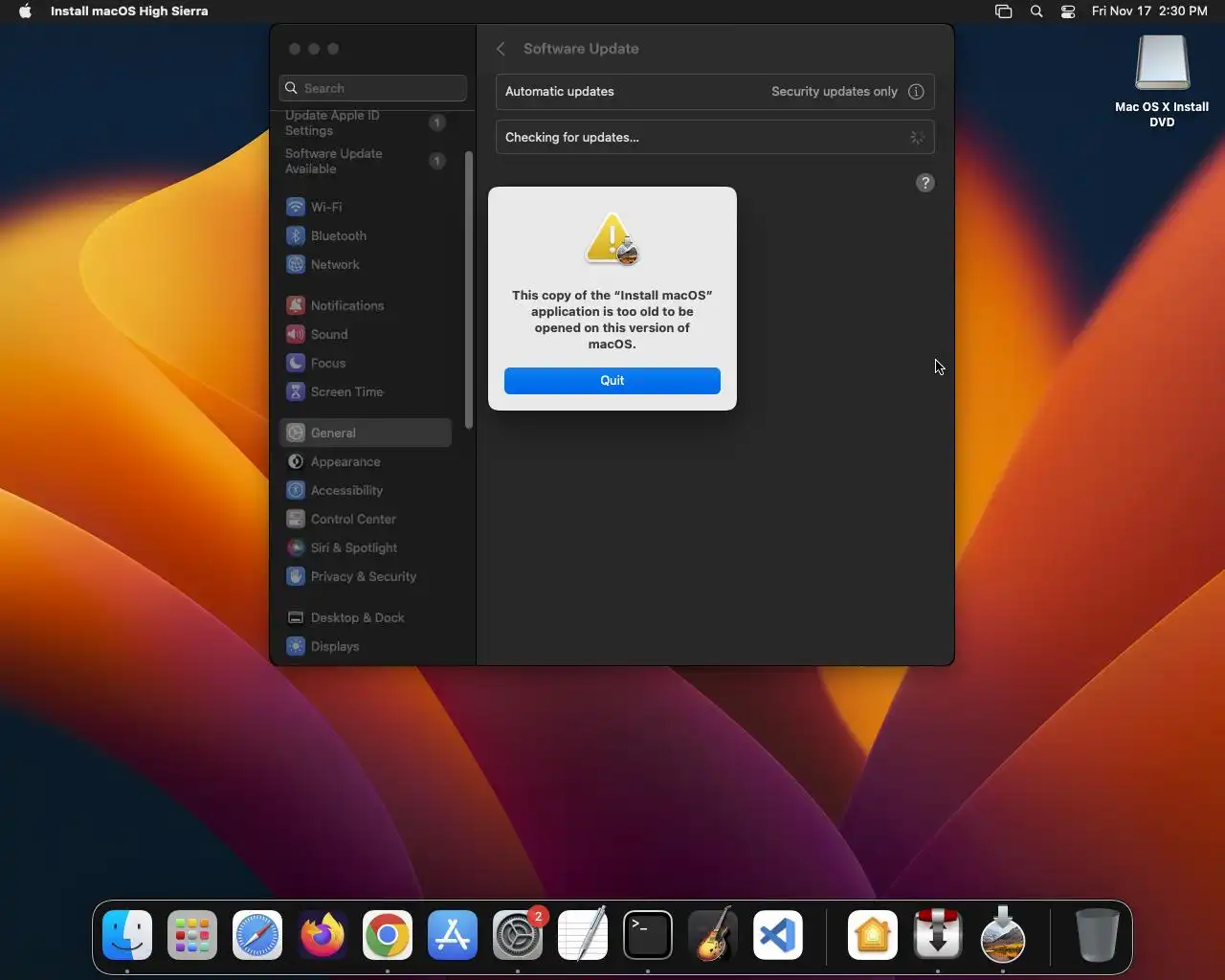Click the date and time in menu bar

click(x=1149, y=11)
